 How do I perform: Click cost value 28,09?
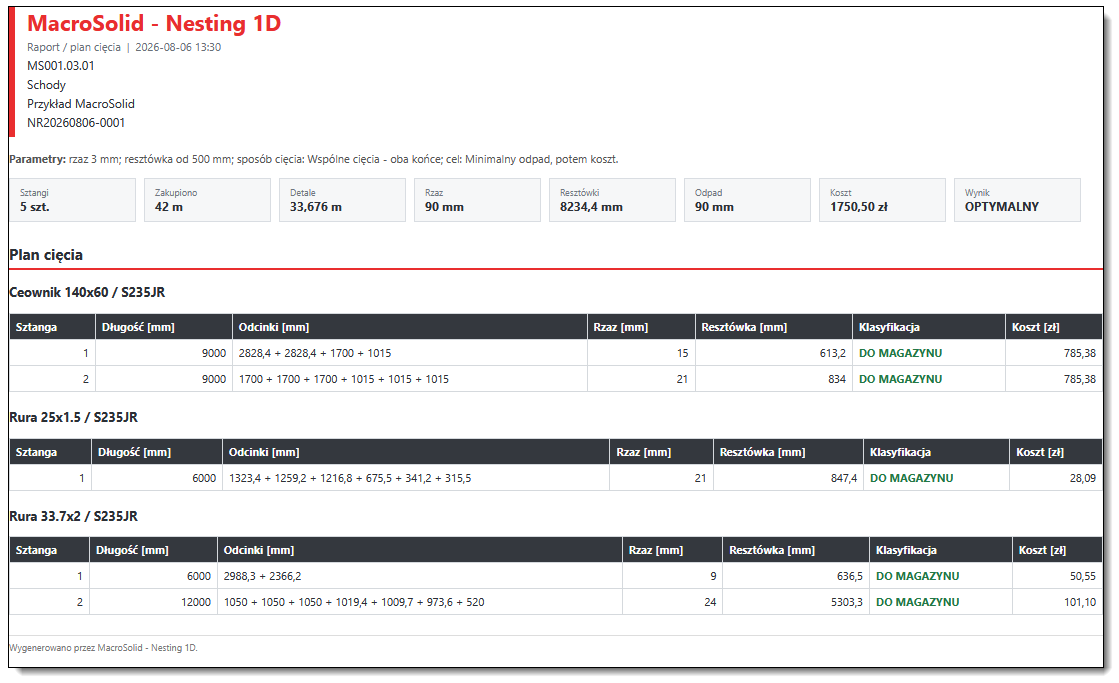(x=1083, y=478)
